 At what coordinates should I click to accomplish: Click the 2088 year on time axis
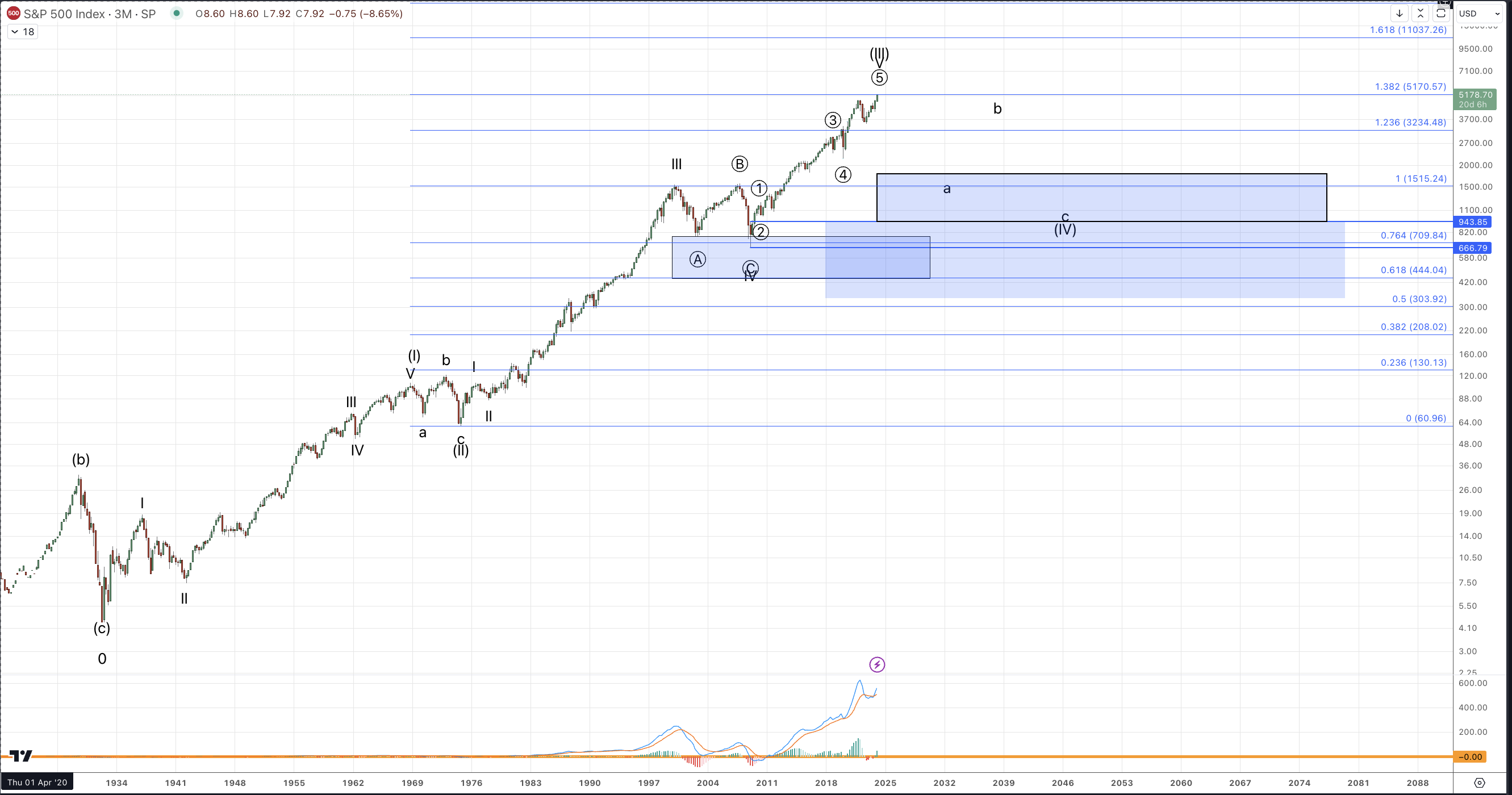1418,783
